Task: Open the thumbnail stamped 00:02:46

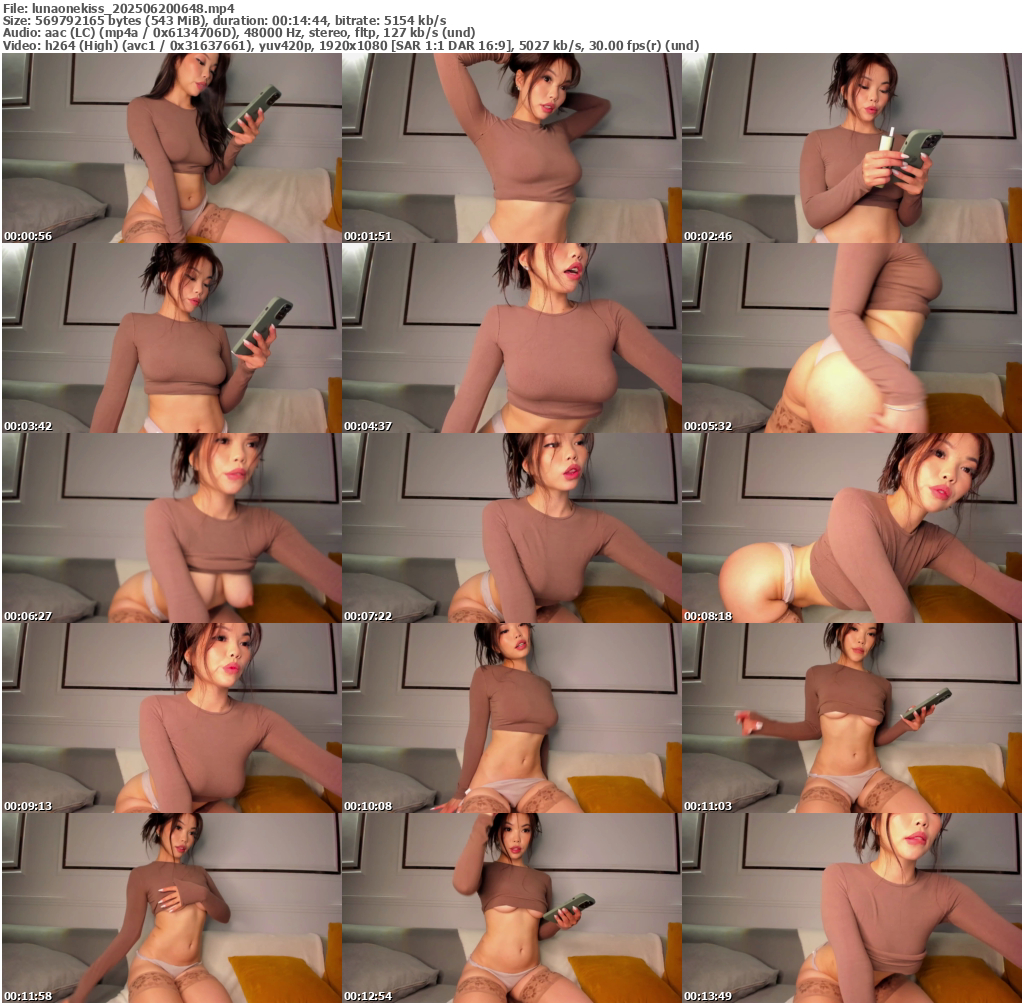Action: [851, 148]
